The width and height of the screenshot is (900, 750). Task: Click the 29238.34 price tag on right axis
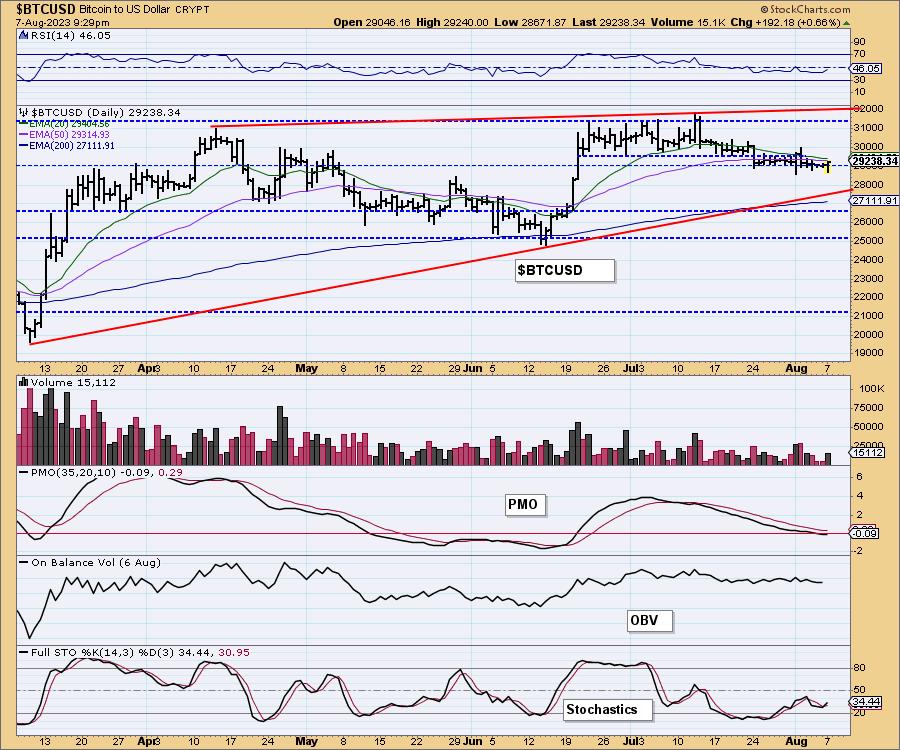pos(874,161)
